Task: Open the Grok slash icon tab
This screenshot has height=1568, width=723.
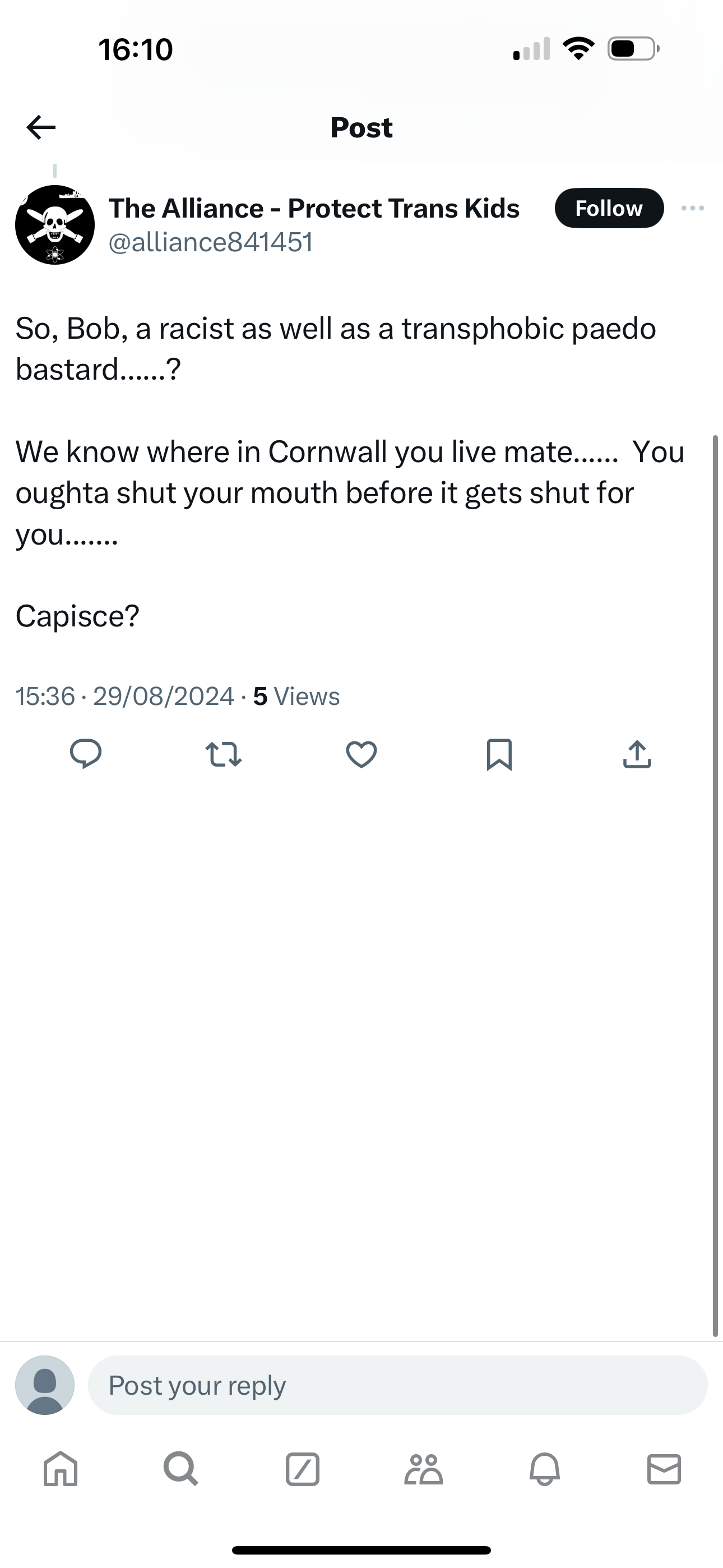Action: [303, 1469]
